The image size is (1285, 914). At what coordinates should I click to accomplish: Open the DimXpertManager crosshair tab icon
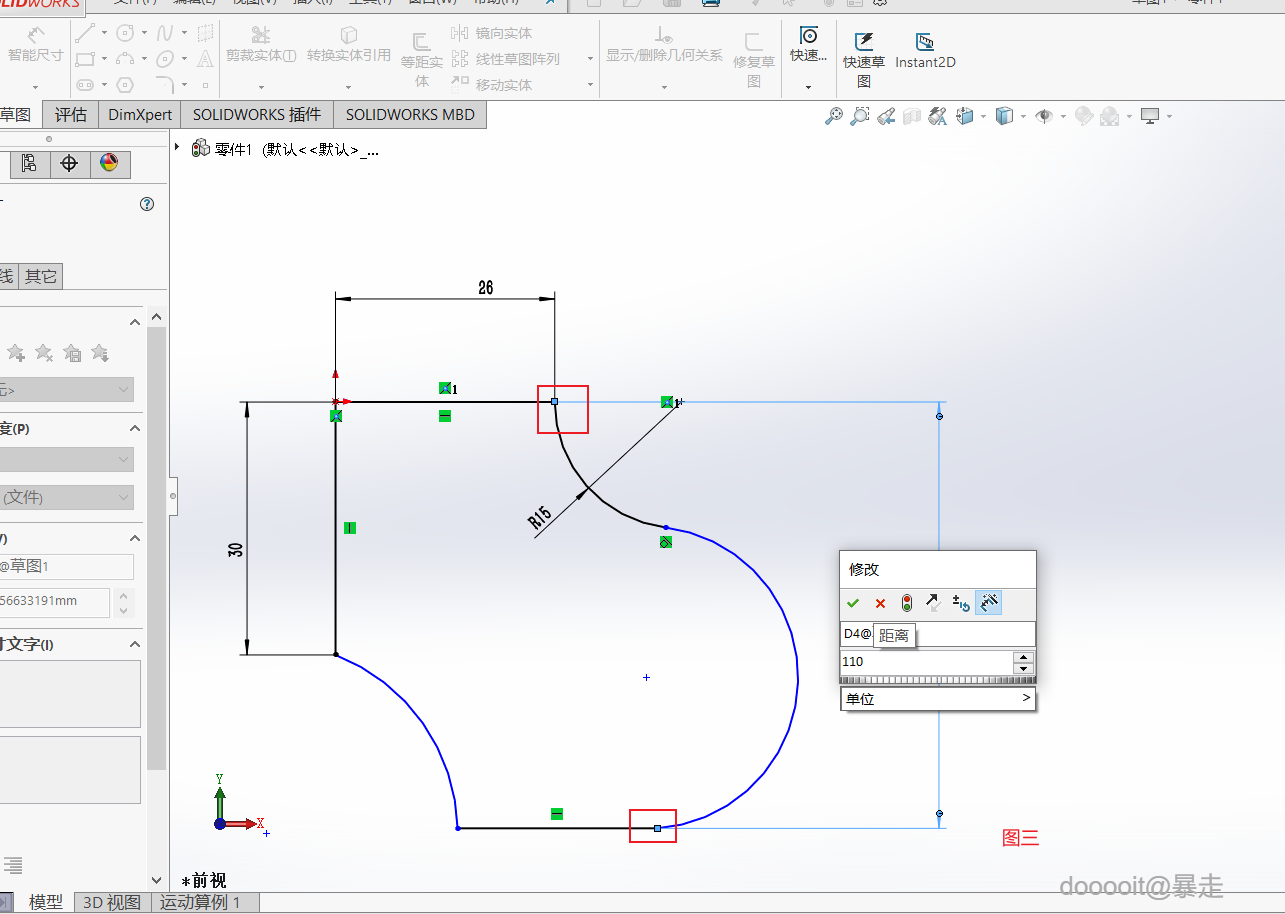[69, 163]
